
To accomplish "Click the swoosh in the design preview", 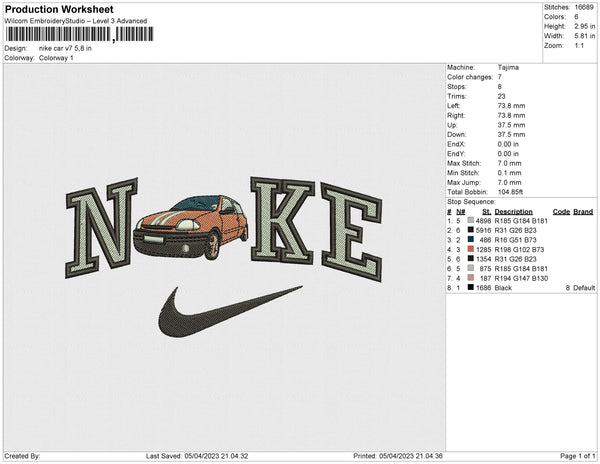I will point(230,311).
